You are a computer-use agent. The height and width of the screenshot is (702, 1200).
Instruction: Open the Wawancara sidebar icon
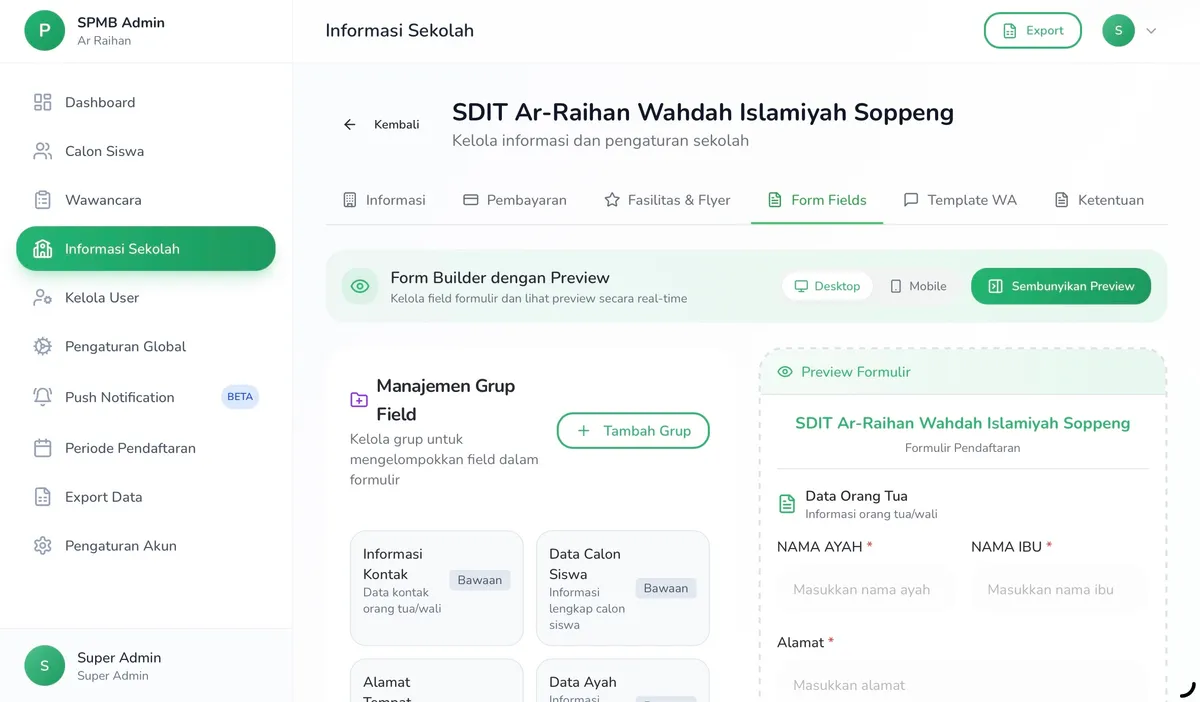tap(41, 200)
